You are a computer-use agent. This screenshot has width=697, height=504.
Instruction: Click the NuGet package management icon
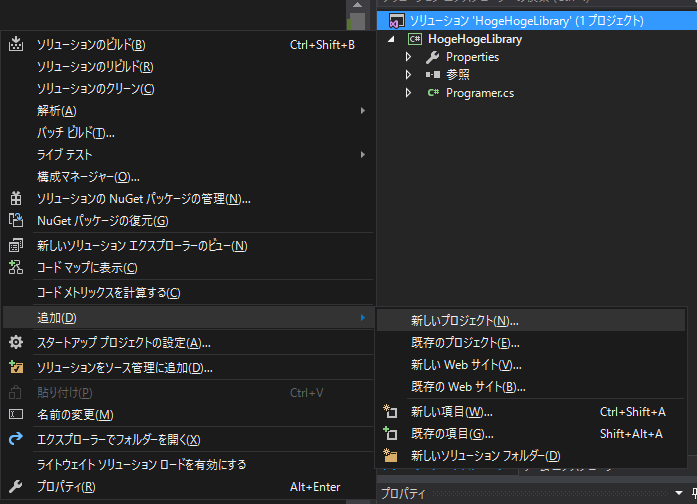16,198
